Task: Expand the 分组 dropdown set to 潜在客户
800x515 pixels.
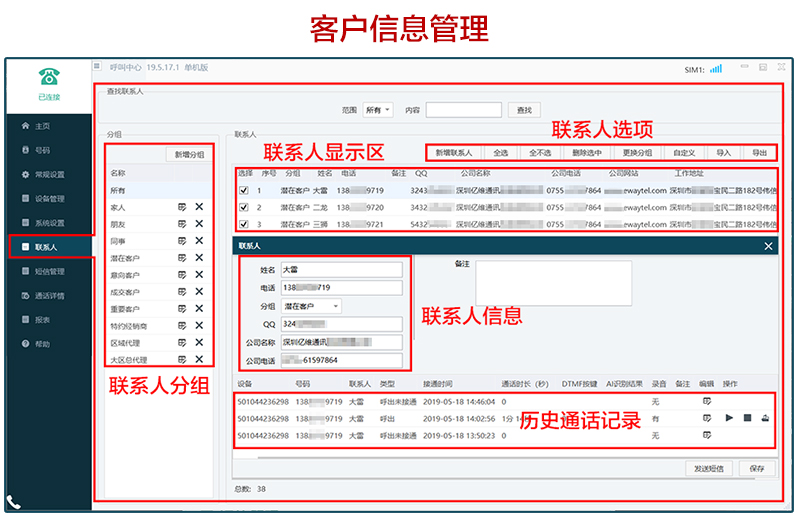Action: click(x=311, y=306)
